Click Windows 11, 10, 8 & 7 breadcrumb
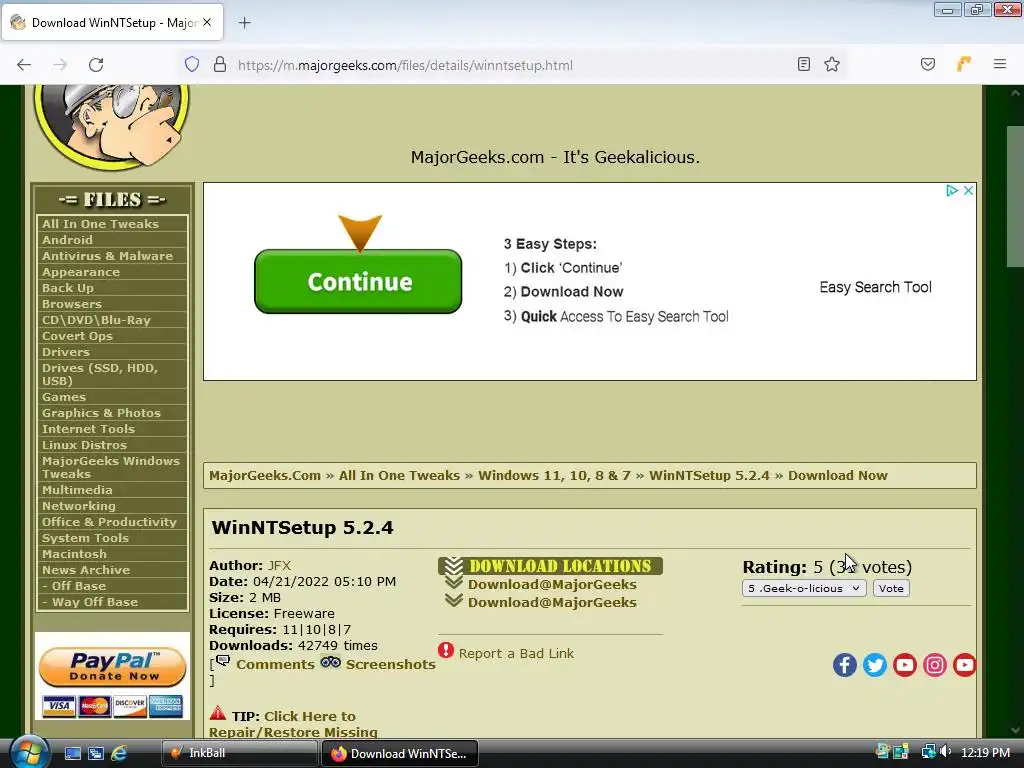 click(554, 475)
